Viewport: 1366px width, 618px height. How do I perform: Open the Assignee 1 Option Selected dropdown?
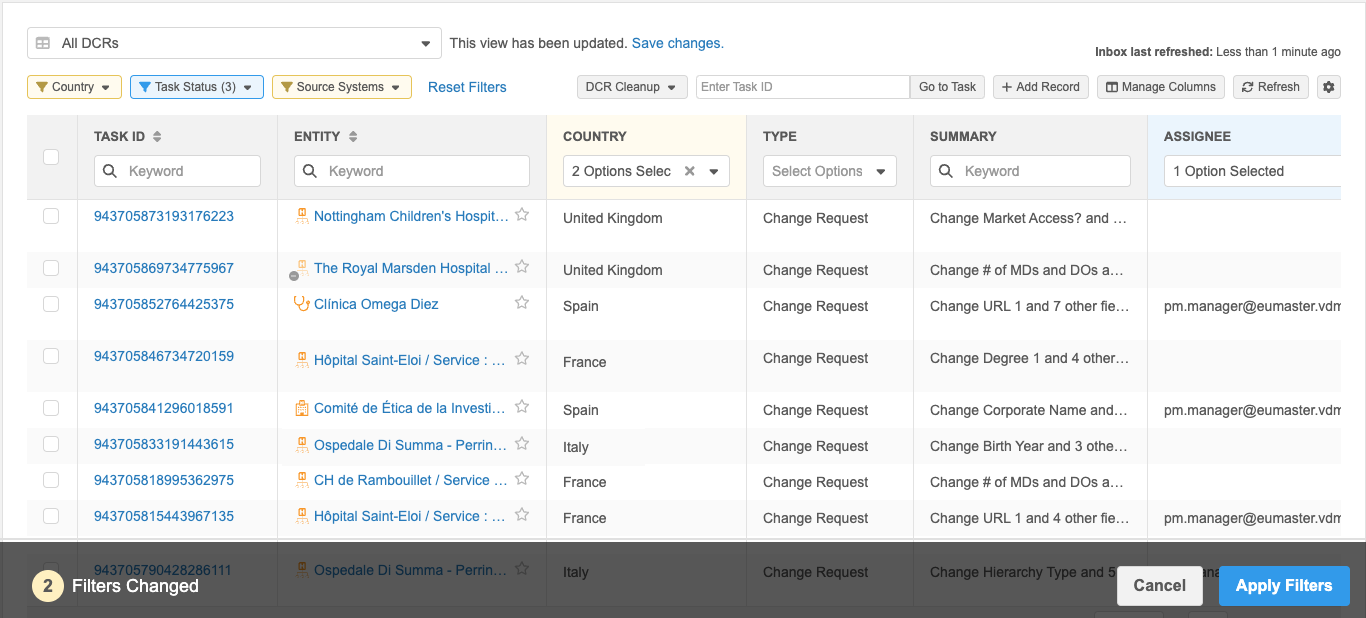pyautogui.click(x=1252, y=171)
